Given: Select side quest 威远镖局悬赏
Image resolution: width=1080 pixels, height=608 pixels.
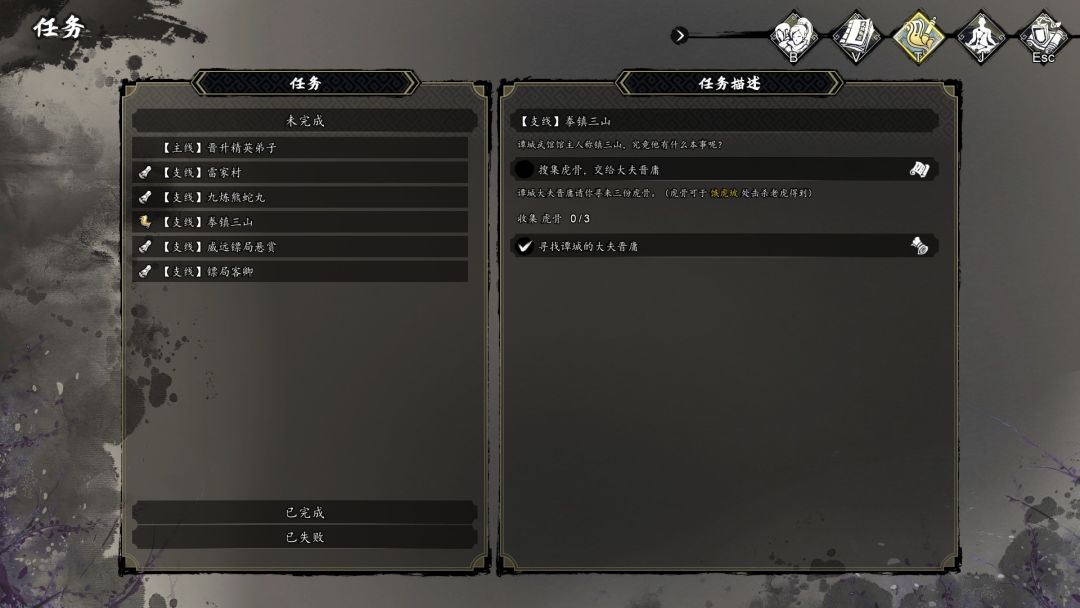Looking at the screenshot, I should (x=300, y=247).
